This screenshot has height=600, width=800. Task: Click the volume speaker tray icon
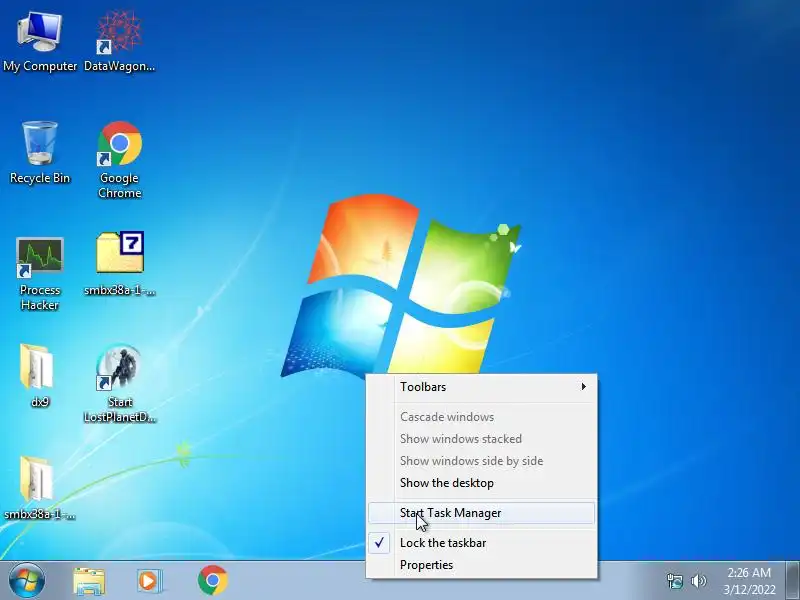pyautogui.click(x=698, y=581)
